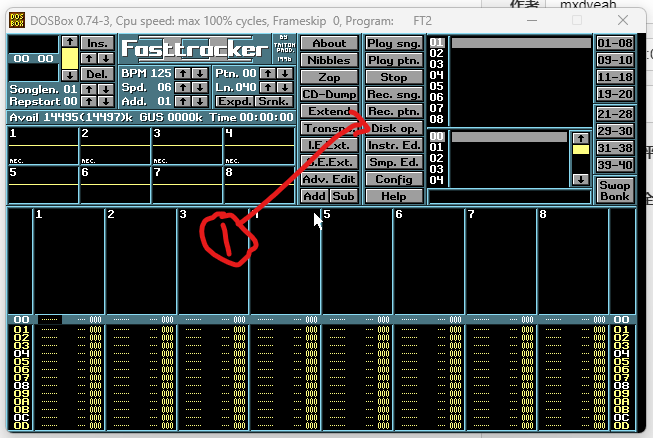Increase Repstart with up arrow
653x438 pixels.
coord(89,101)
